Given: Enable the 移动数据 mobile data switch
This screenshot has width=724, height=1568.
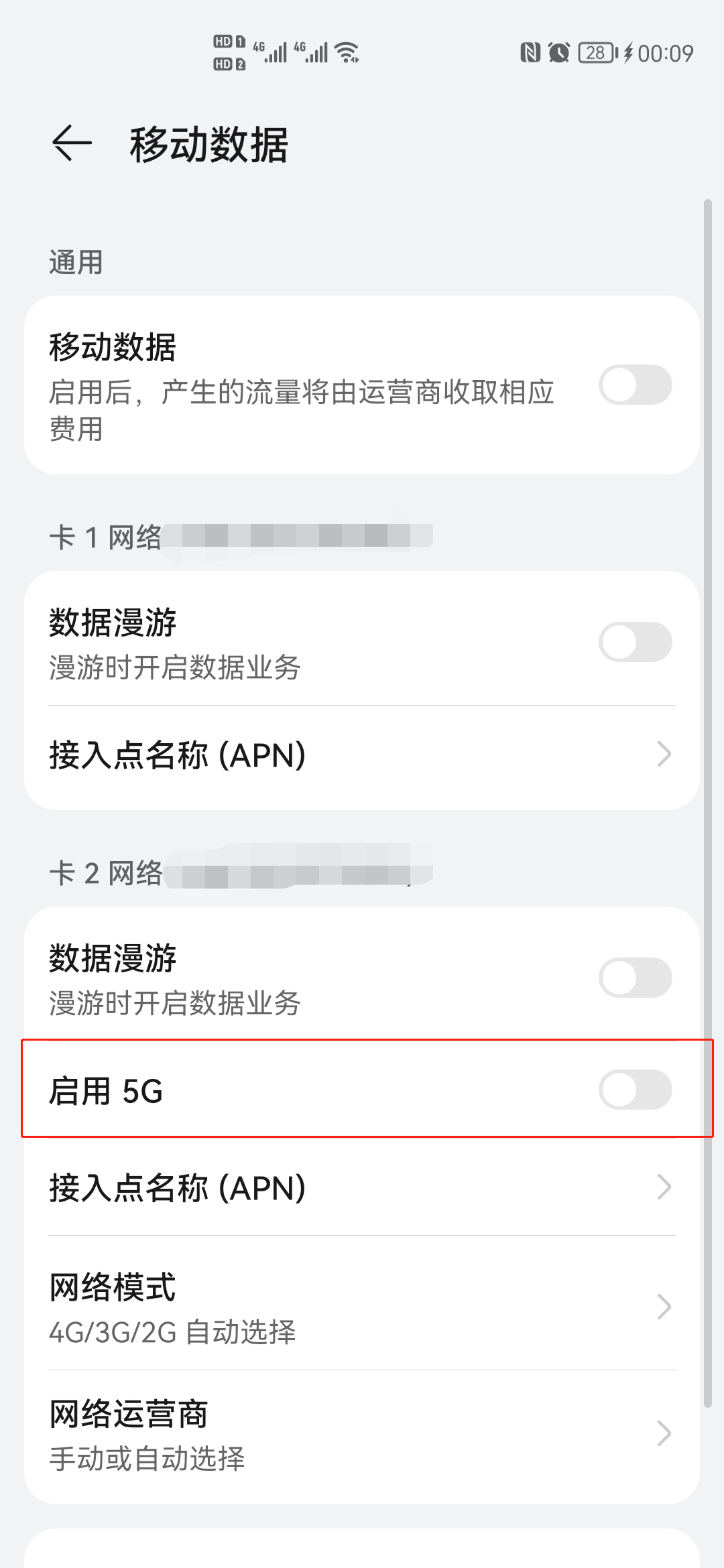Looking at the screenshot, I should (636, 385).
